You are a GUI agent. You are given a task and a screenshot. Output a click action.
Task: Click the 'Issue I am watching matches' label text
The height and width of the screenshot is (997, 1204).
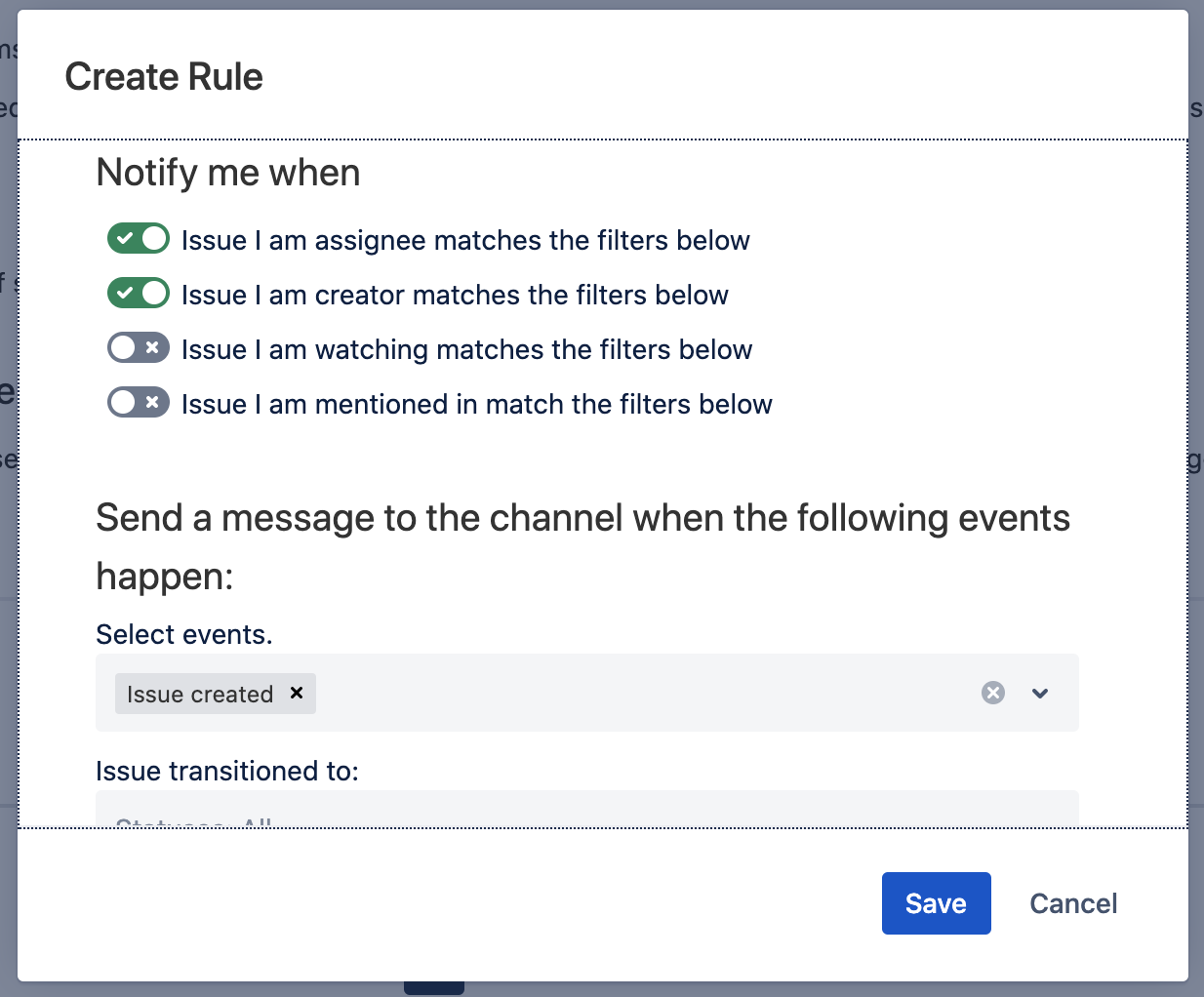tap(466, 349)
